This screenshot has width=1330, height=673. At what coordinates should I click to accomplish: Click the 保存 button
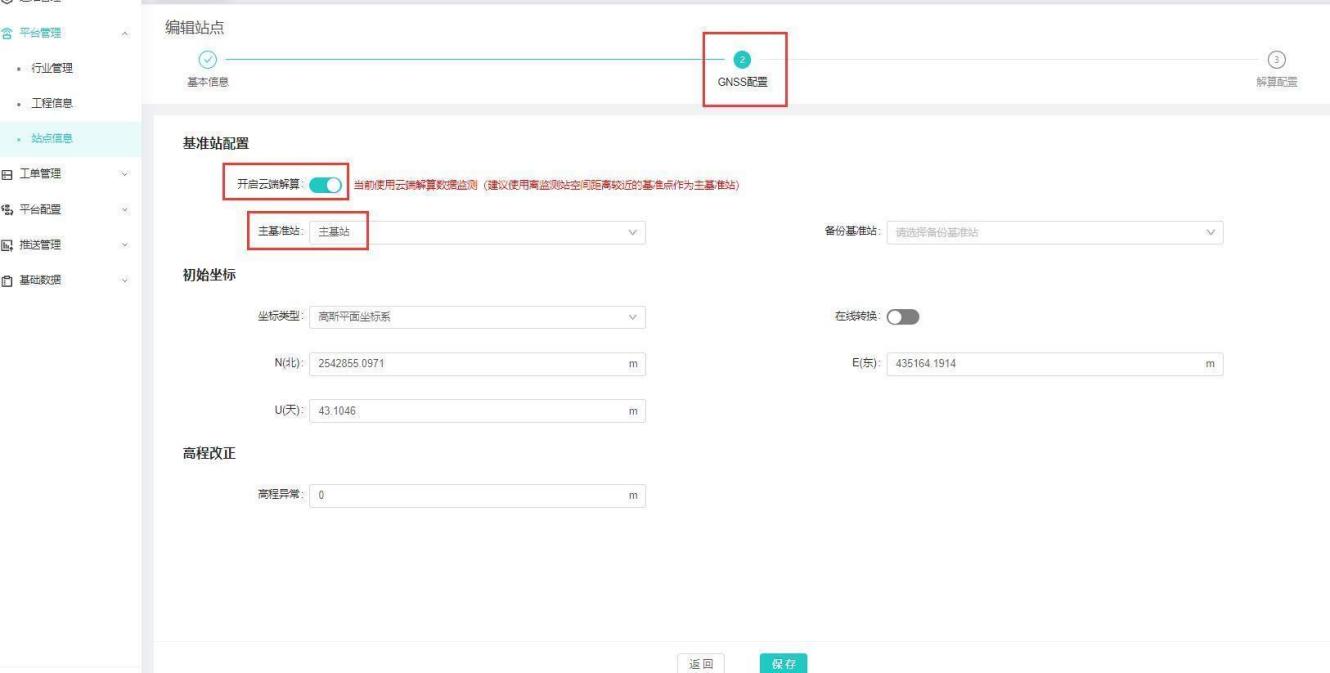click(x=783, y=663)
